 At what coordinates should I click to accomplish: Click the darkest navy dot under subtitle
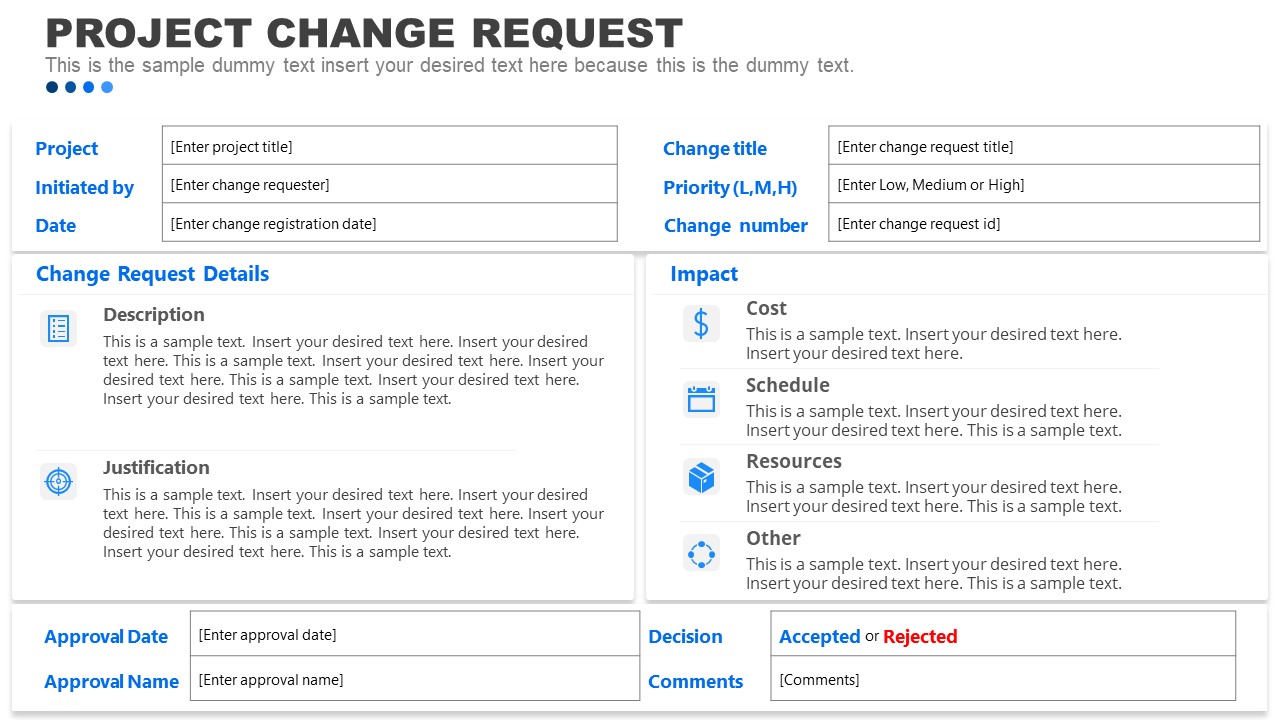(x=52, y=87)
